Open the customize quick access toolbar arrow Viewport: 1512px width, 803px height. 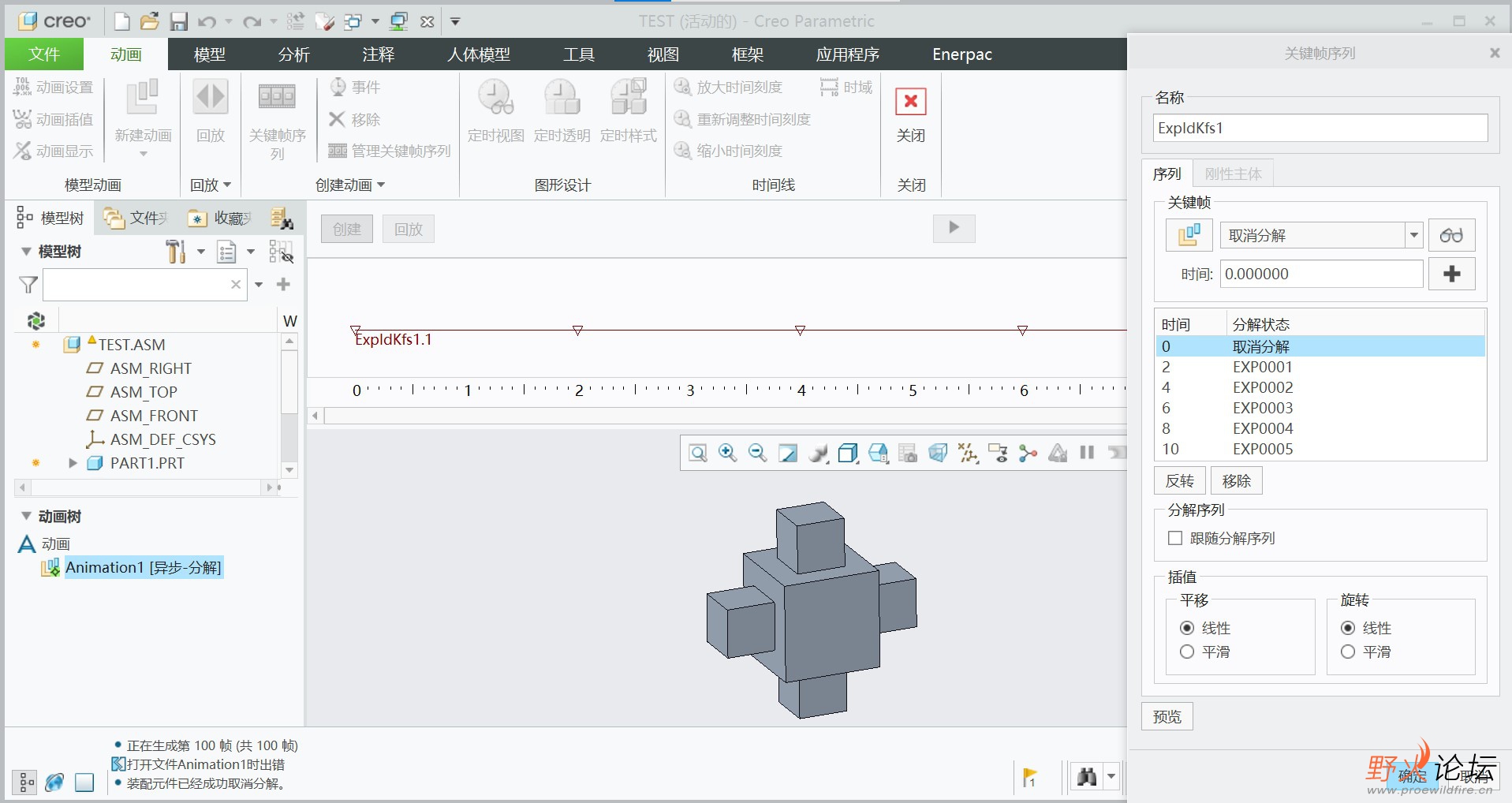455,21
